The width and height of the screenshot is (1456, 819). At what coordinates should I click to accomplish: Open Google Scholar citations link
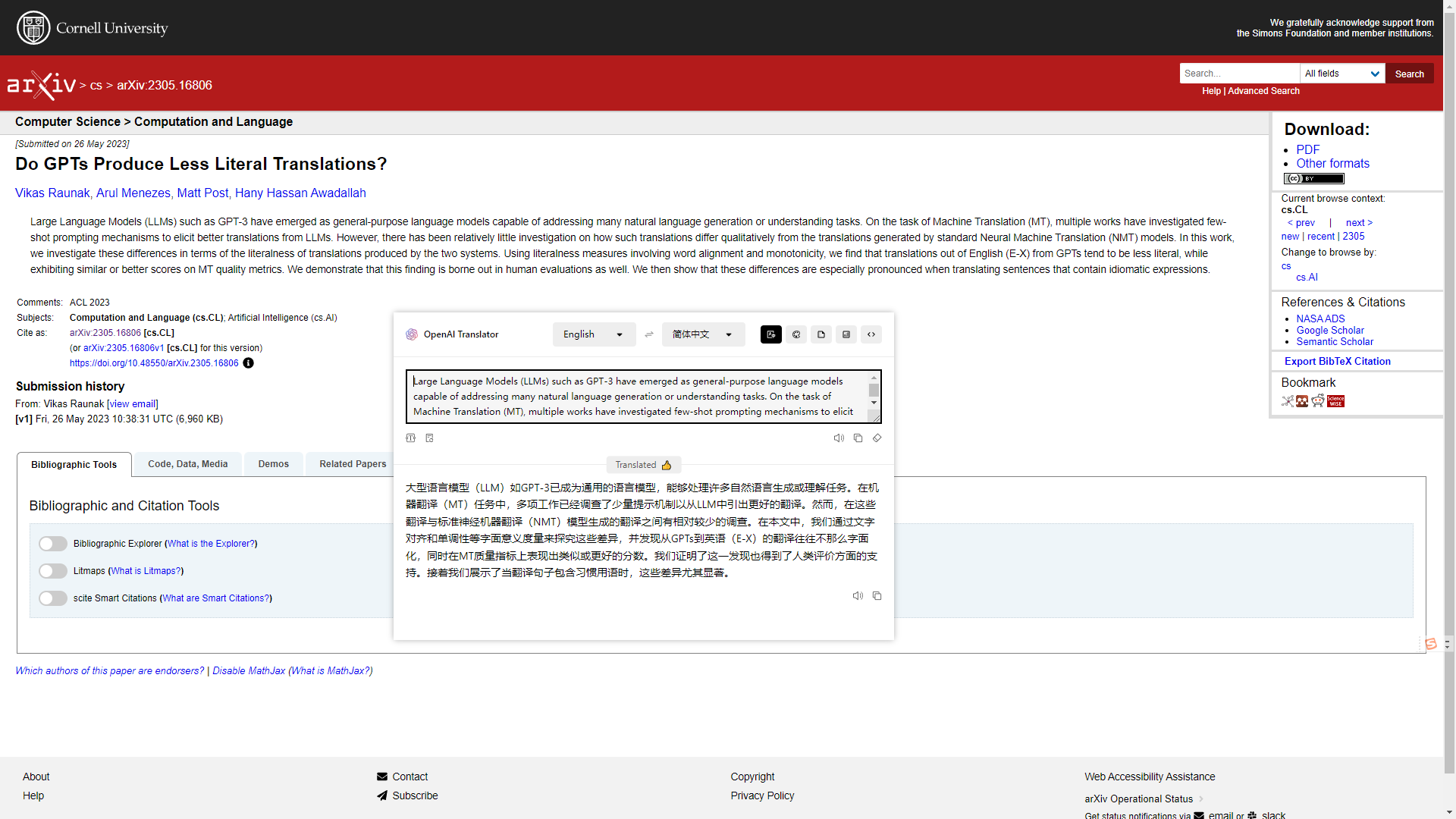(x=1330, y=331)
